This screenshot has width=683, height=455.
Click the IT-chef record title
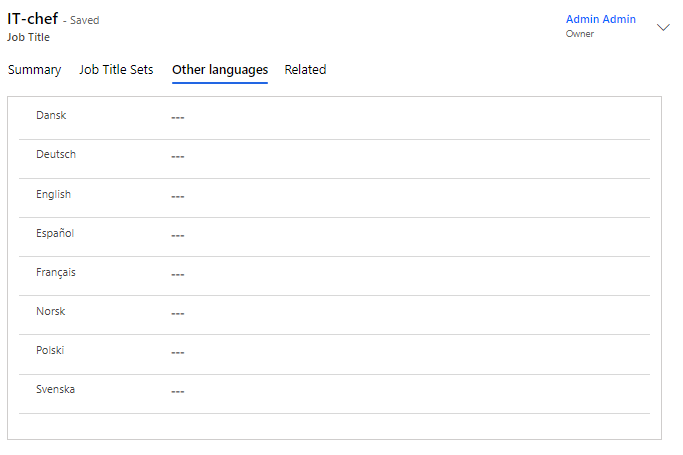coord(32,19)
